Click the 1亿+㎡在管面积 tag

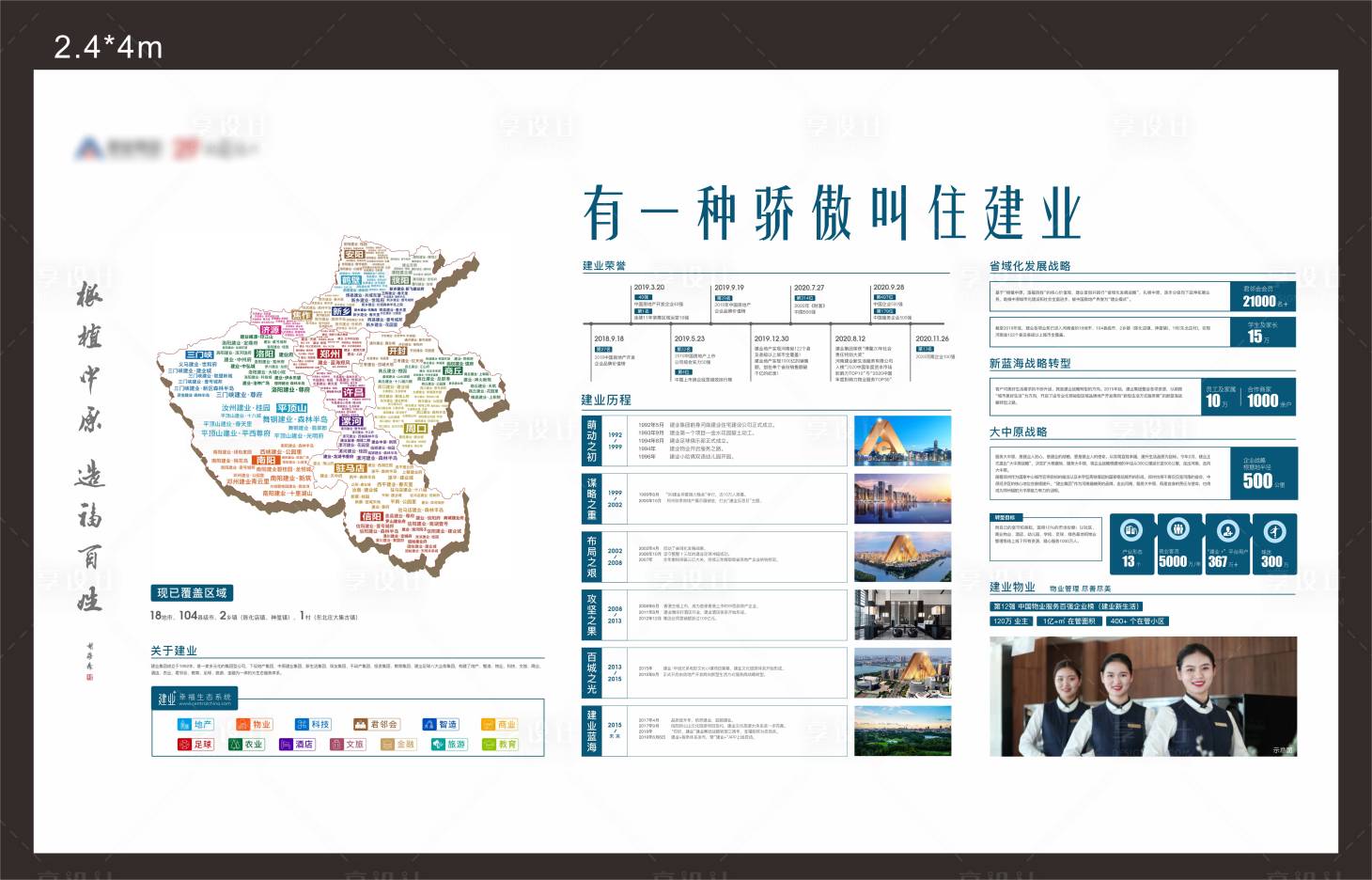(x=1068, y=621)
